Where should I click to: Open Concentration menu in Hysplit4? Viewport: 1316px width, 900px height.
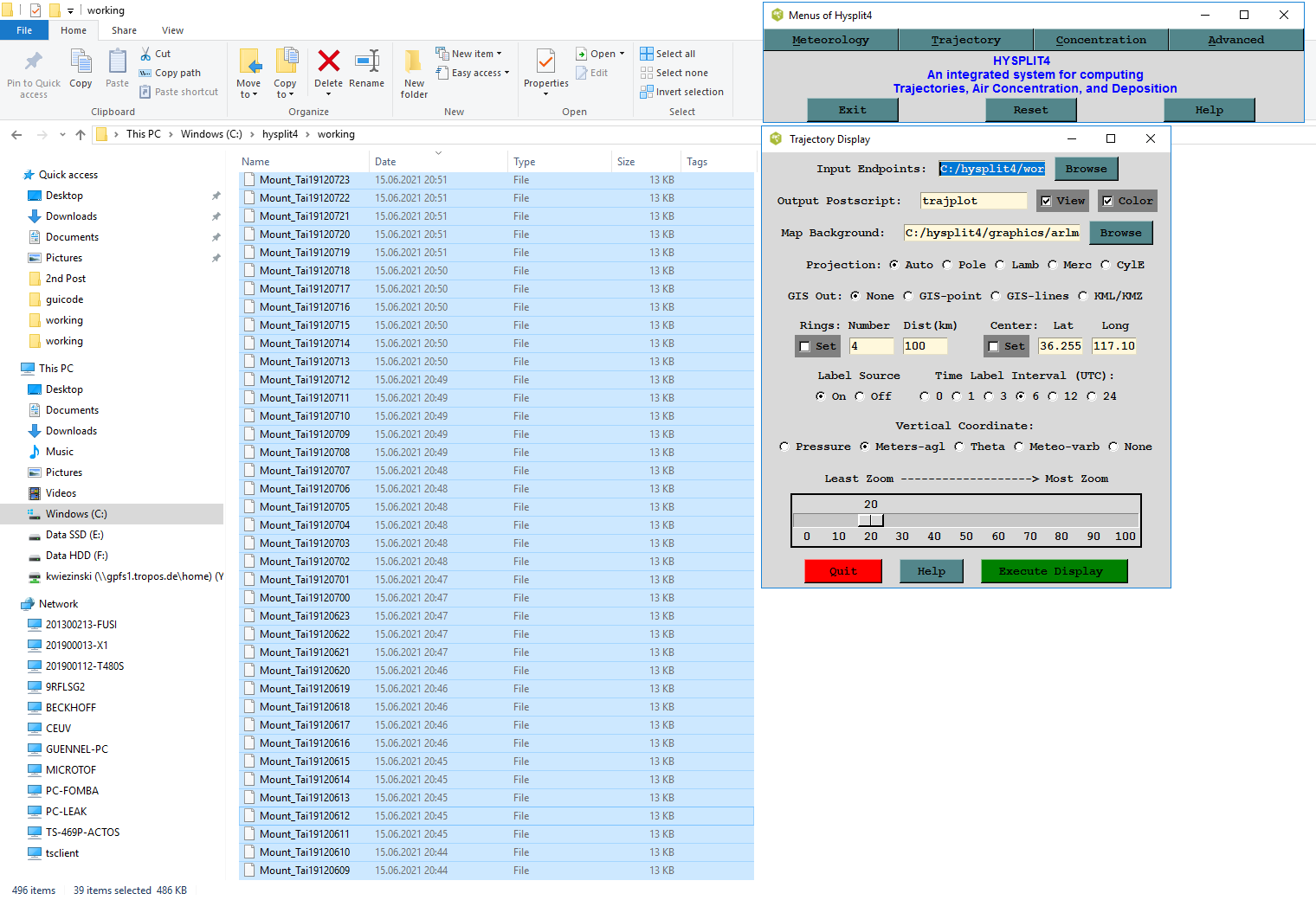(x=1101, y=40)
